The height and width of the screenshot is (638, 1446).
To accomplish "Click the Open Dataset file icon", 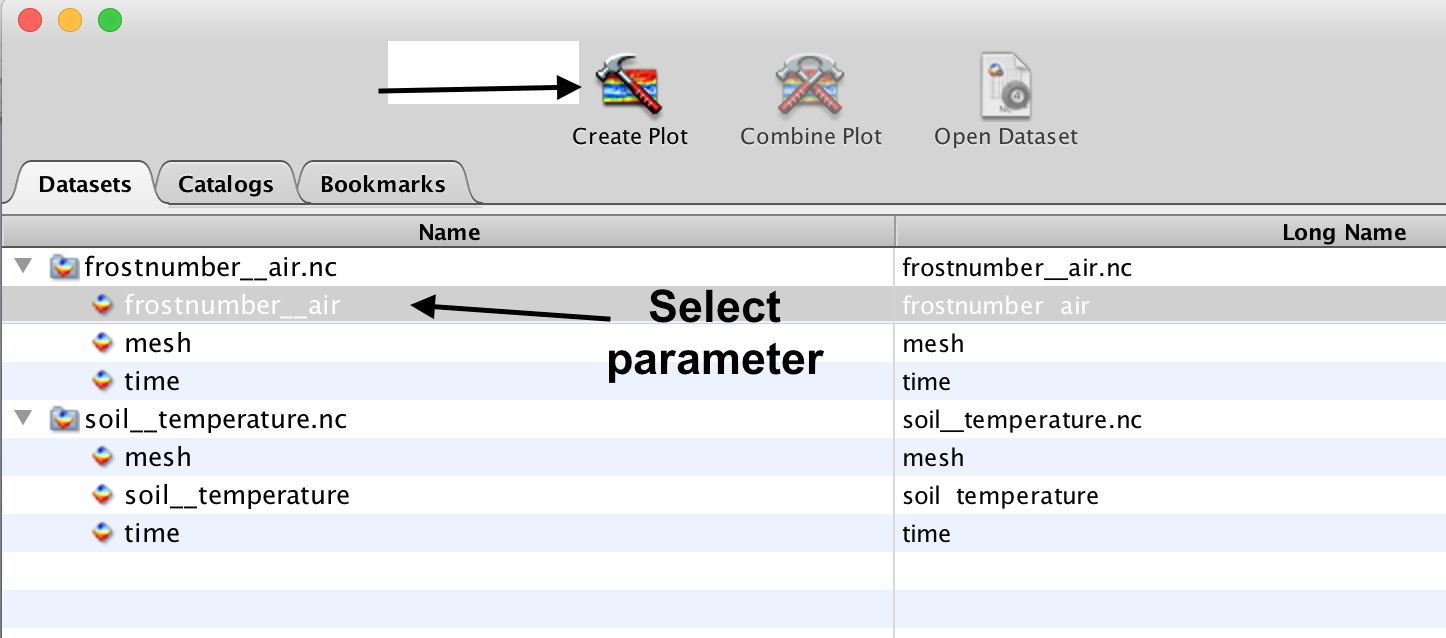I will pos(1005,86).
